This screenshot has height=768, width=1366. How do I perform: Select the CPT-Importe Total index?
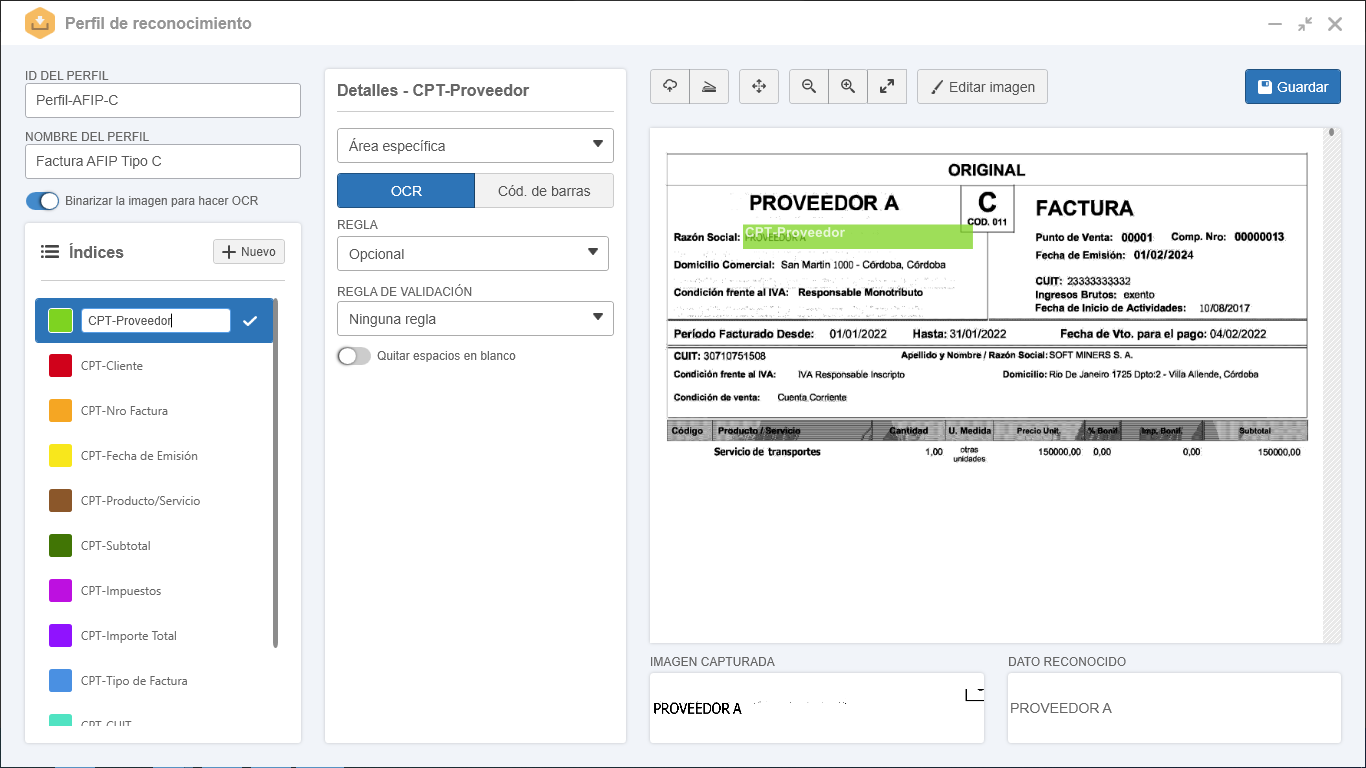click(129, 636)
